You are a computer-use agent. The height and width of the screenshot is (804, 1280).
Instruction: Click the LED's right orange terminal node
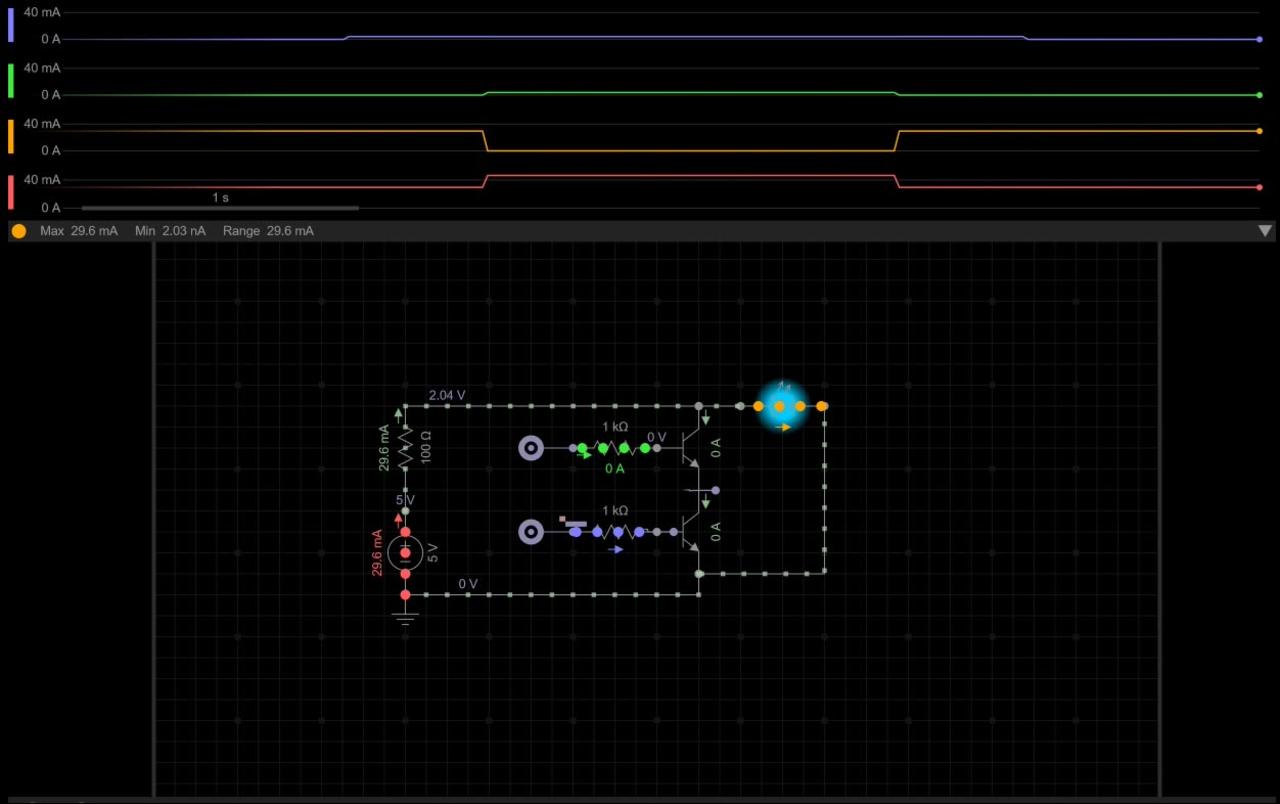coord(822,406)
